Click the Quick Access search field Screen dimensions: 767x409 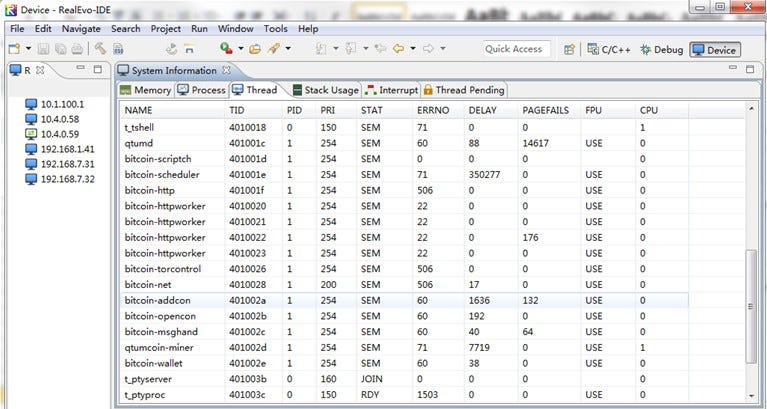516,49
